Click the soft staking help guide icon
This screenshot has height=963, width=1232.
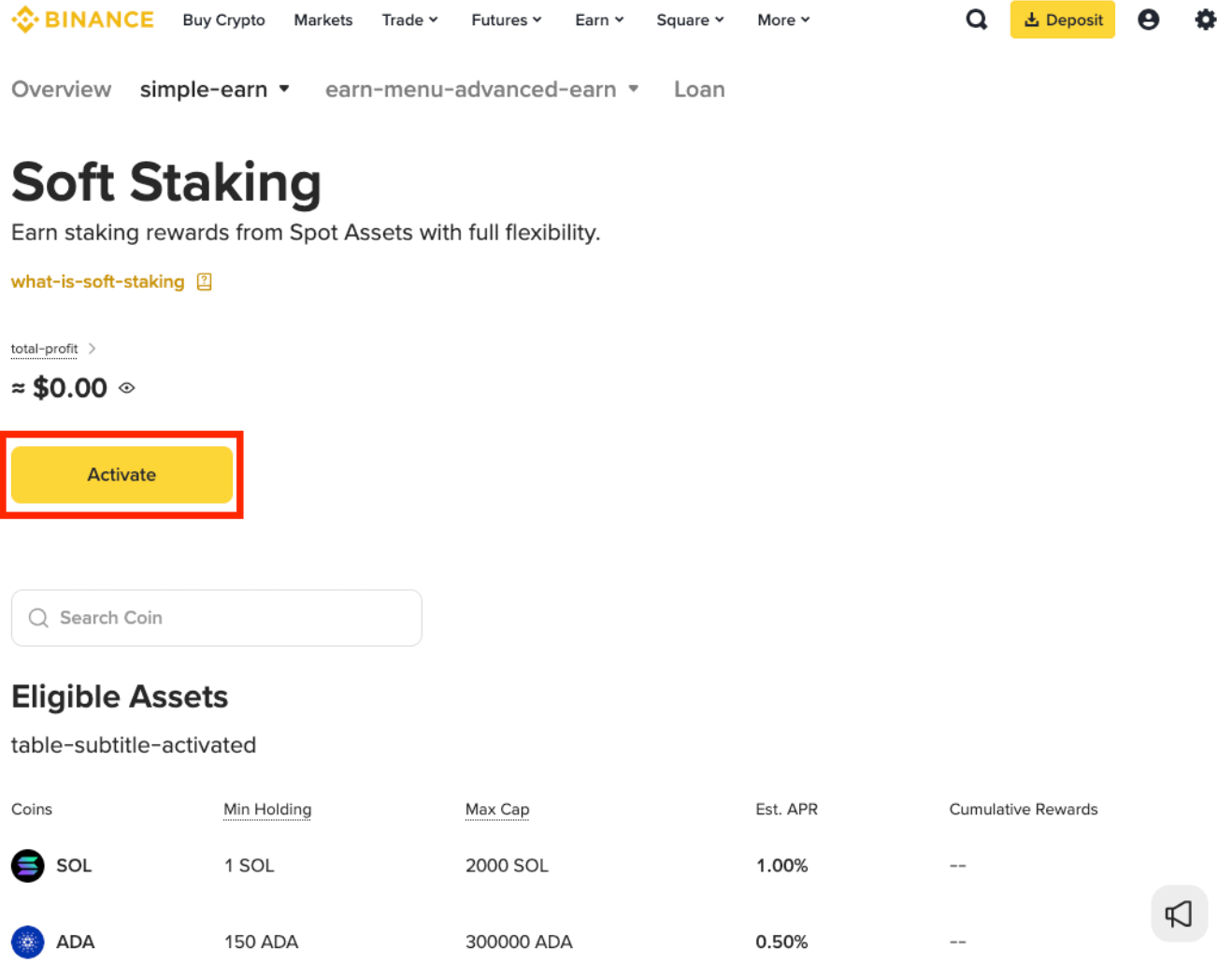point(205,281)
